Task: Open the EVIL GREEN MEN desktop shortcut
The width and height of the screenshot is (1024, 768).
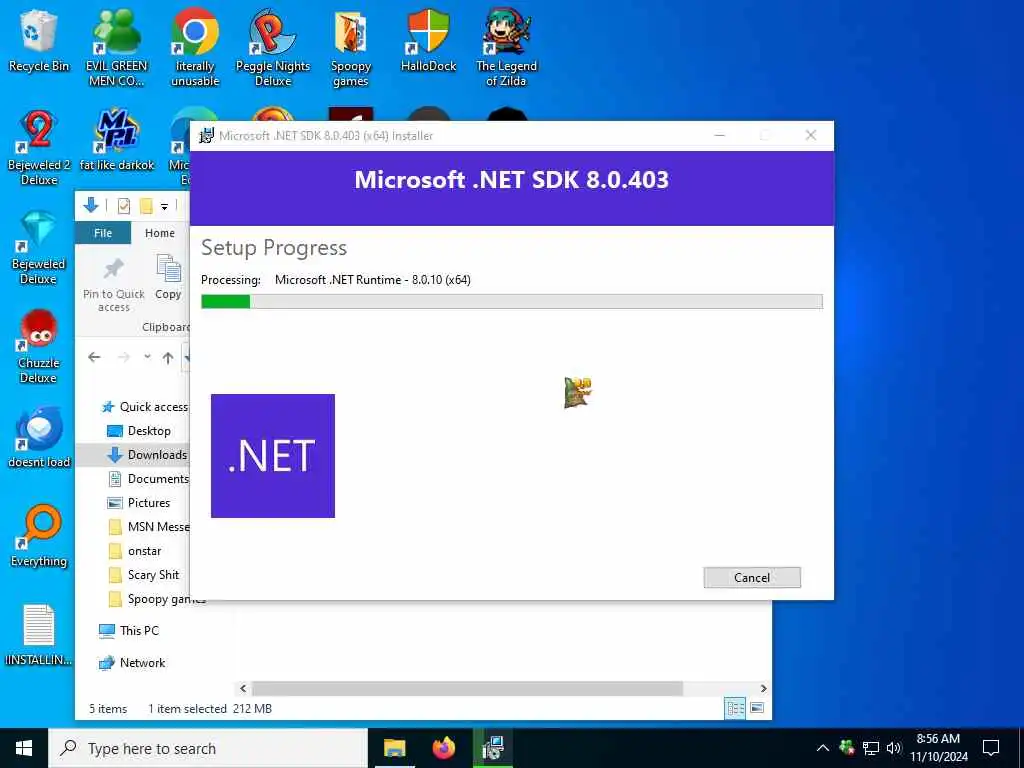Action: 117,47
